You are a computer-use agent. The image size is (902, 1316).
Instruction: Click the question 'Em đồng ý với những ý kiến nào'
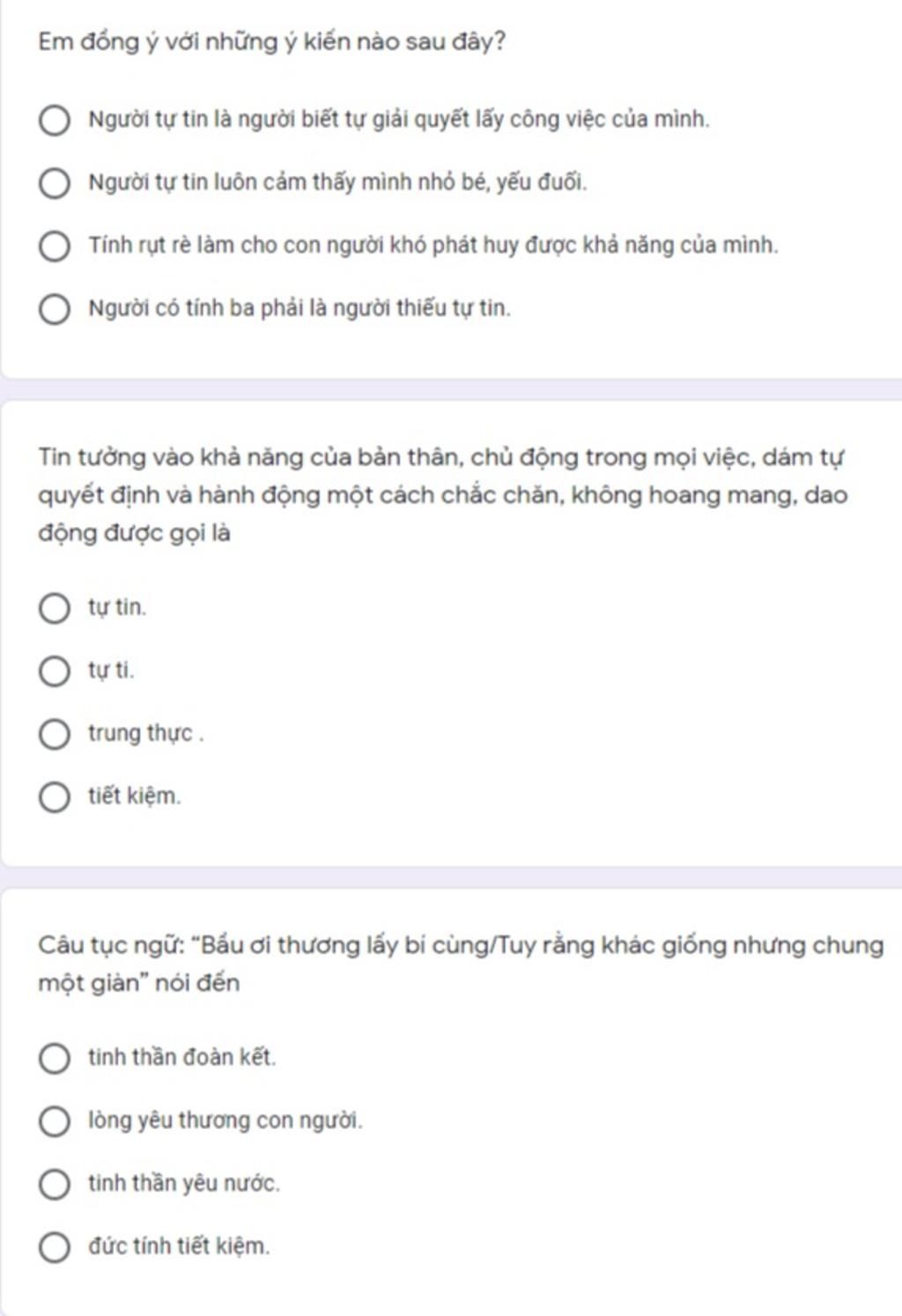pyautogui.click(x=271, y=42)
